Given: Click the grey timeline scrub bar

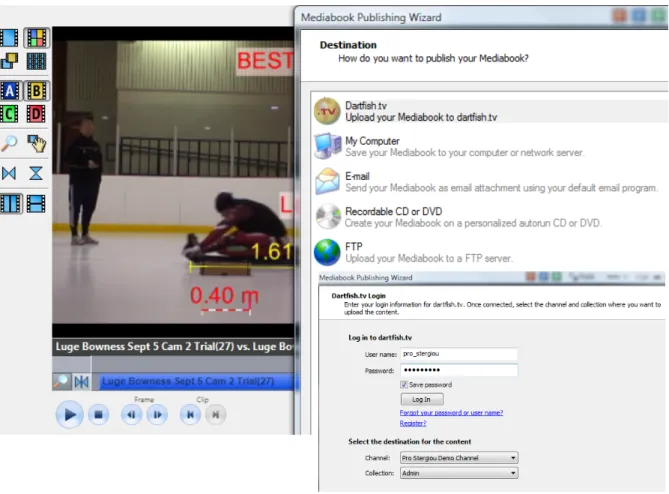Looking at the screenshot, I should [x=193, y=364].
